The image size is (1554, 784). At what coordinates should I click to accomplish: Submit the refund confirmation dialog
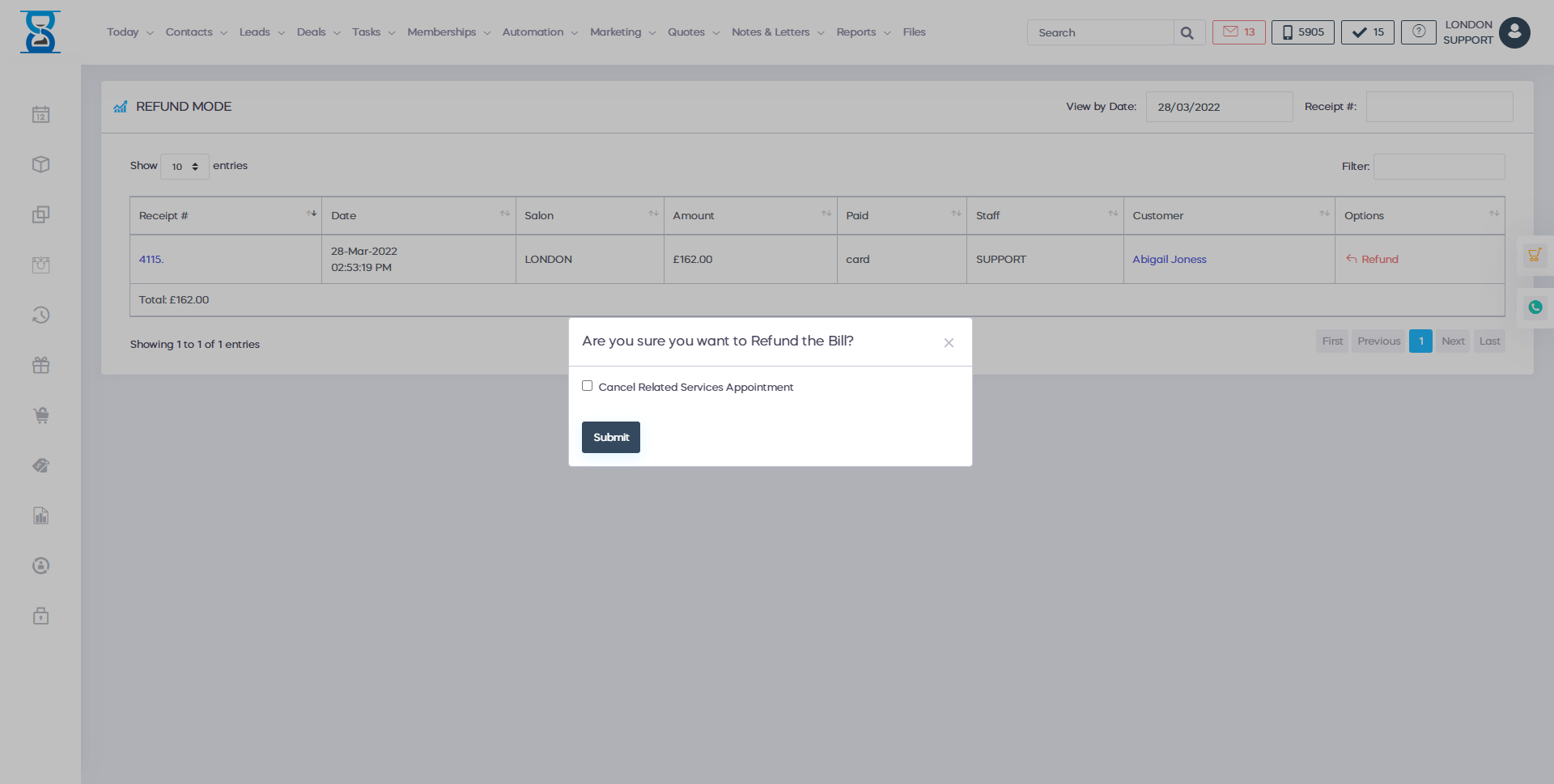[610, 437]
